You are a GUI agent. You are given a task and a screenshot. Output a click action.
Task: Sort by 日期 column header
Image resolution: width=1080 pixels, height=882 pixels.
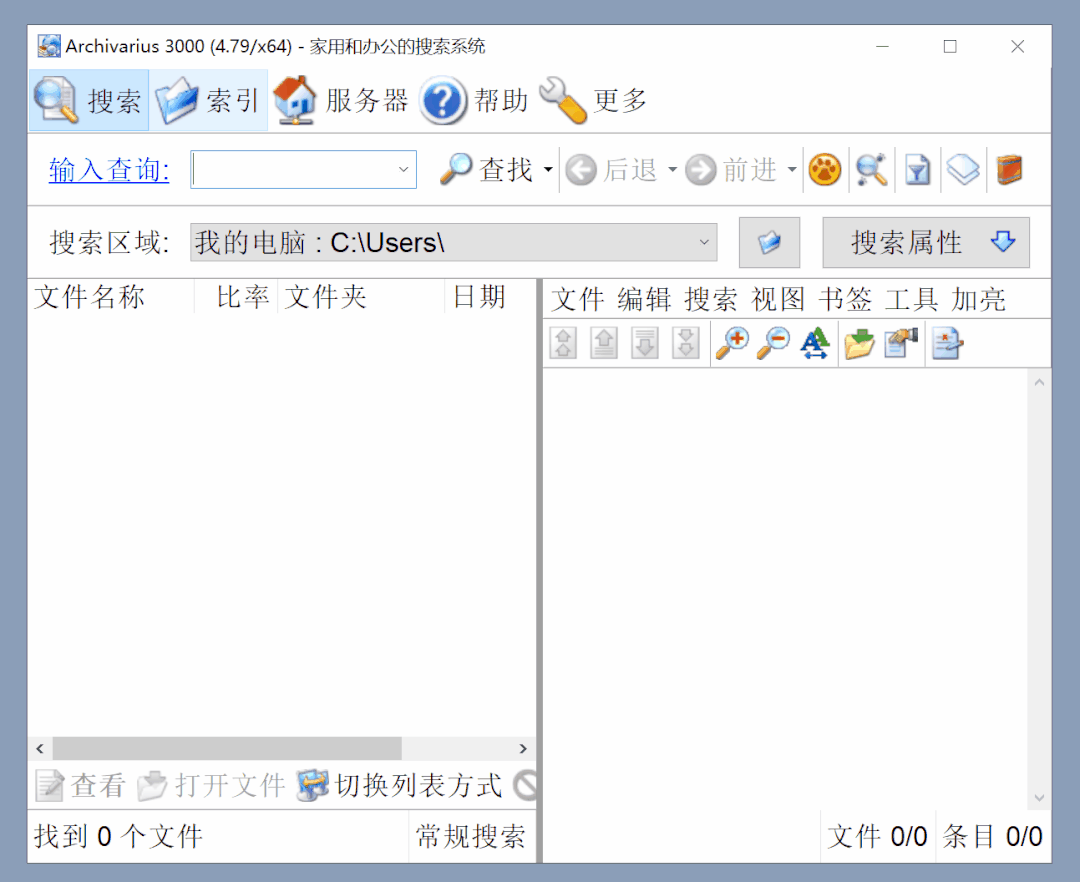click(490, 297)
